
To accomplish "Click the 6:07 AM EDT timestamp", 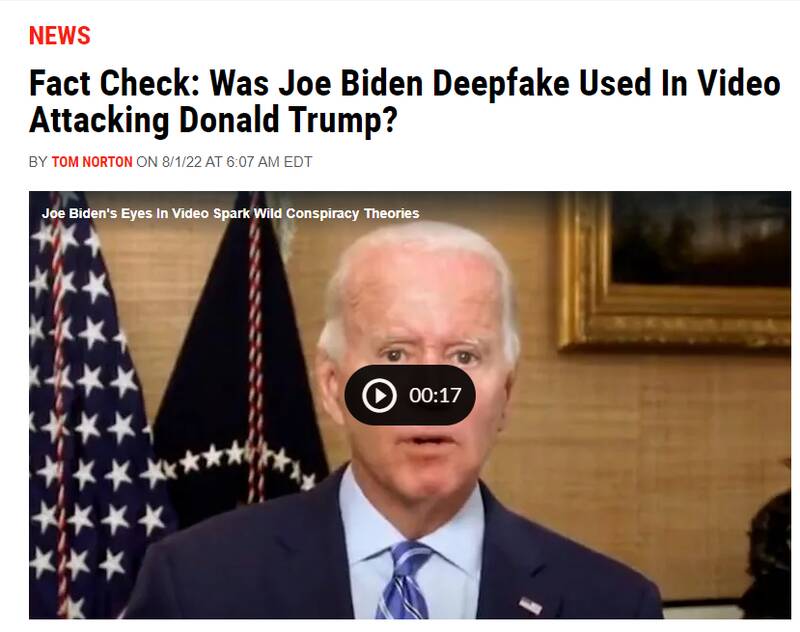I will pos(269,162).
